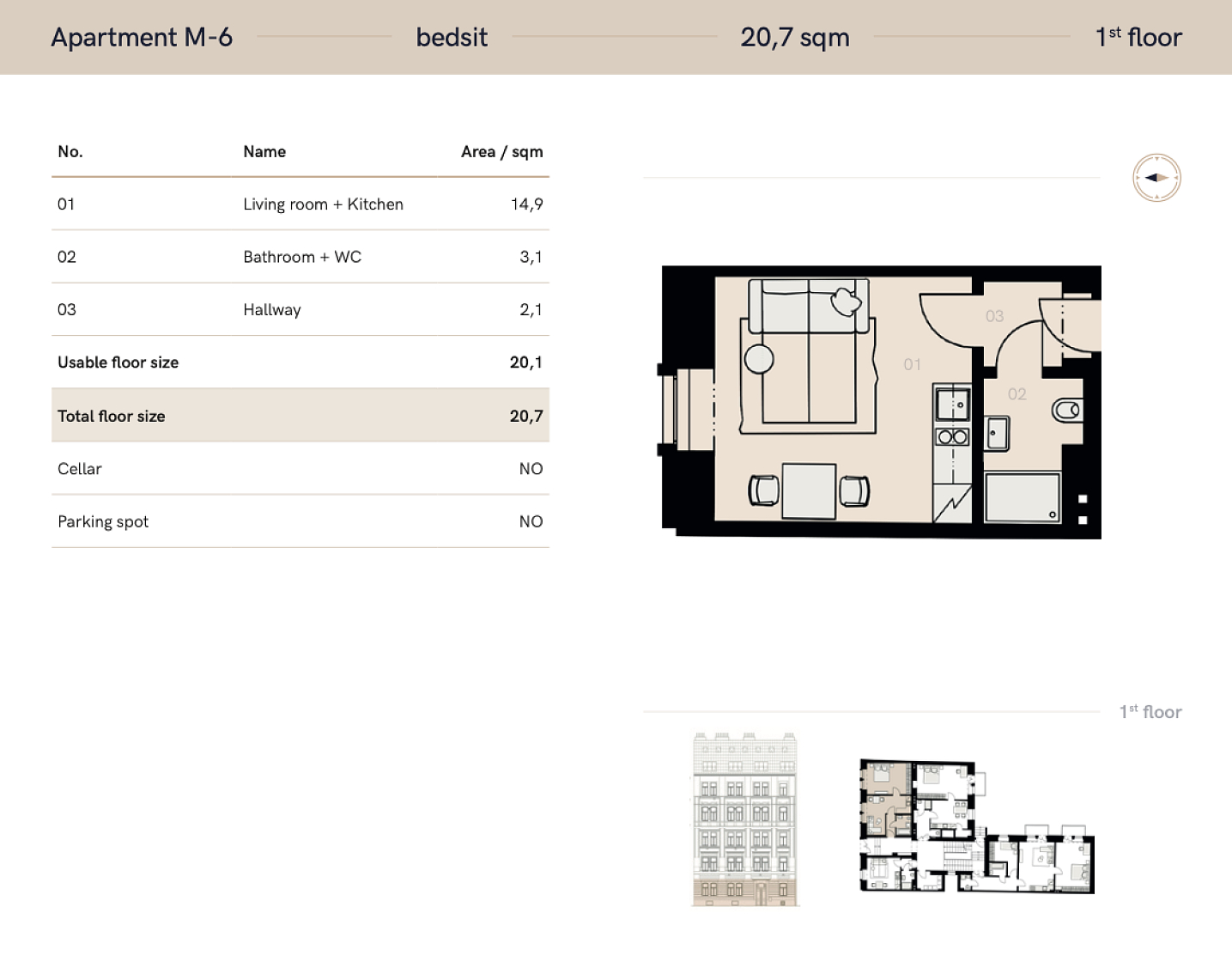The height and width of the screenshot is (962, 1232).
Task: Click row number '03' in the table
Action: click(x=67, y=310)
